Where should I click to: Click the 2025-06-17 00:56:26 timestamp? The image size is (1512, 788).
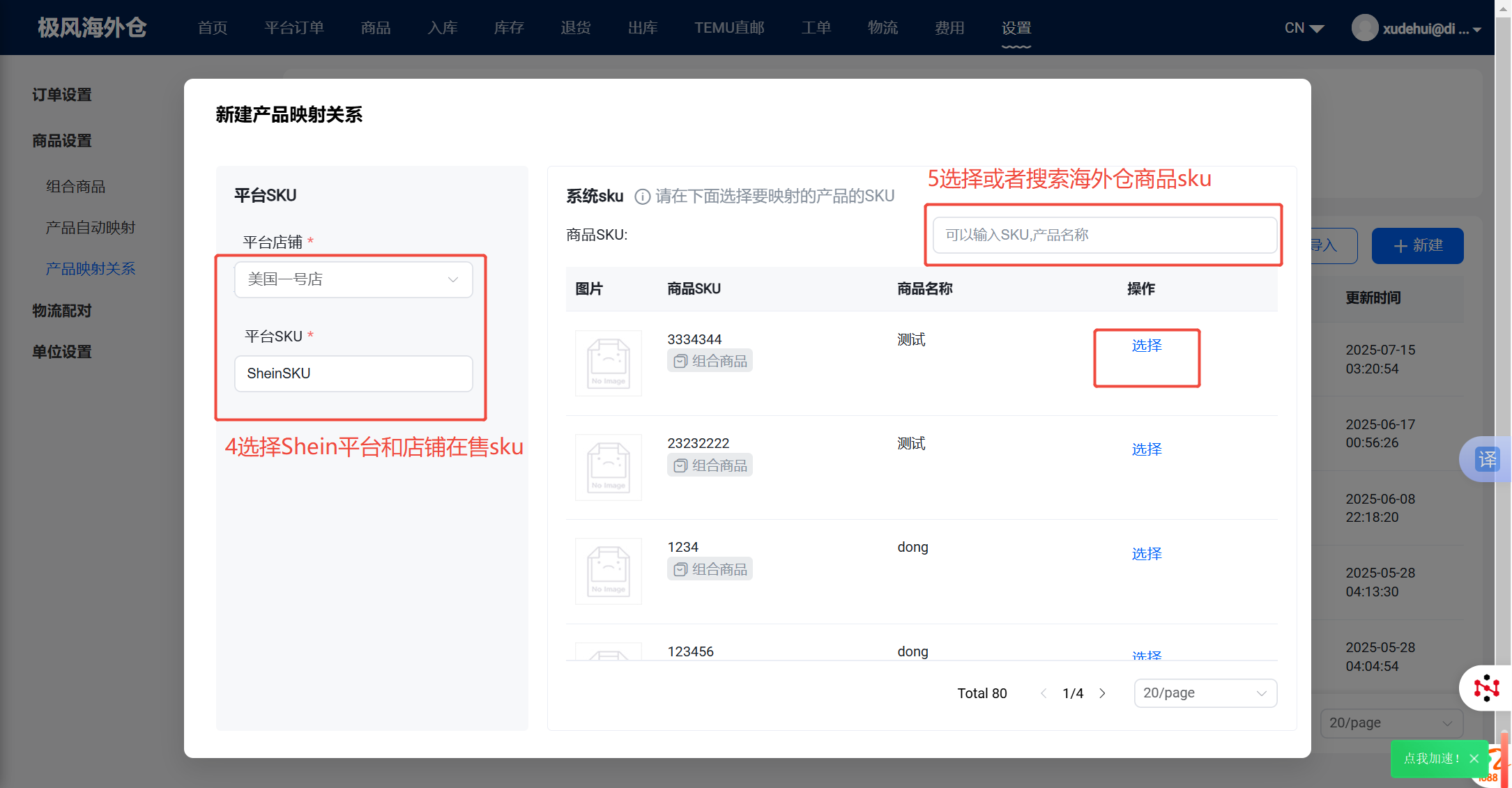point(1380,433)
